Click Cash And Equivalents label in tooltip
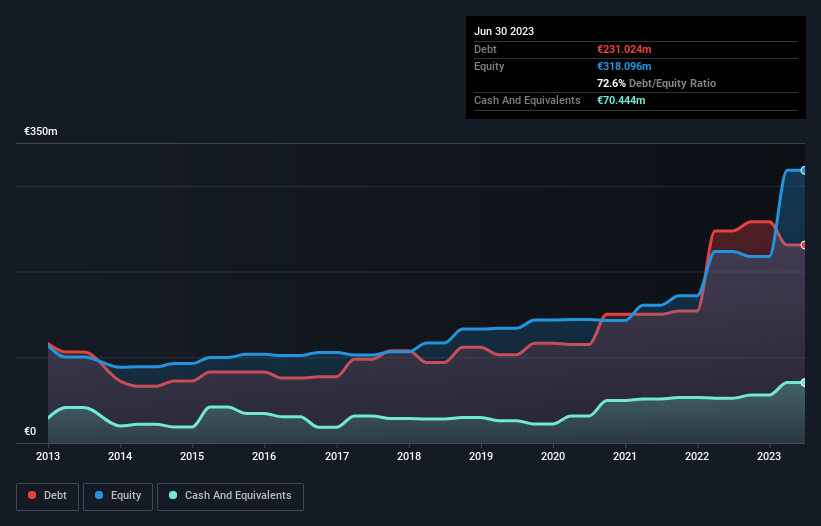Screen dimensions: 821x526 (x=527, y=100)
